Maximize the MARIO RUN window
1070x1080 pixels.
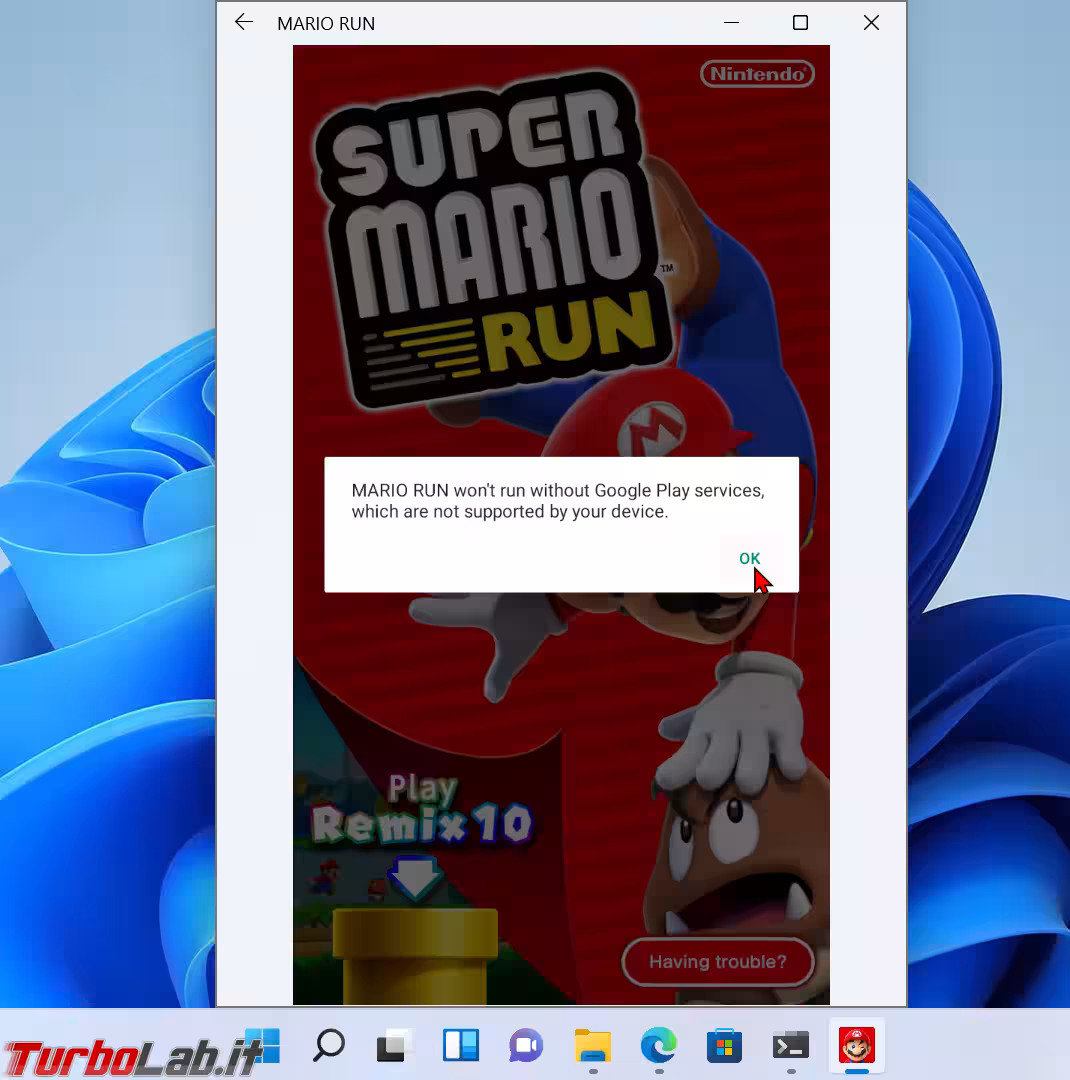(x=800, y=23)
